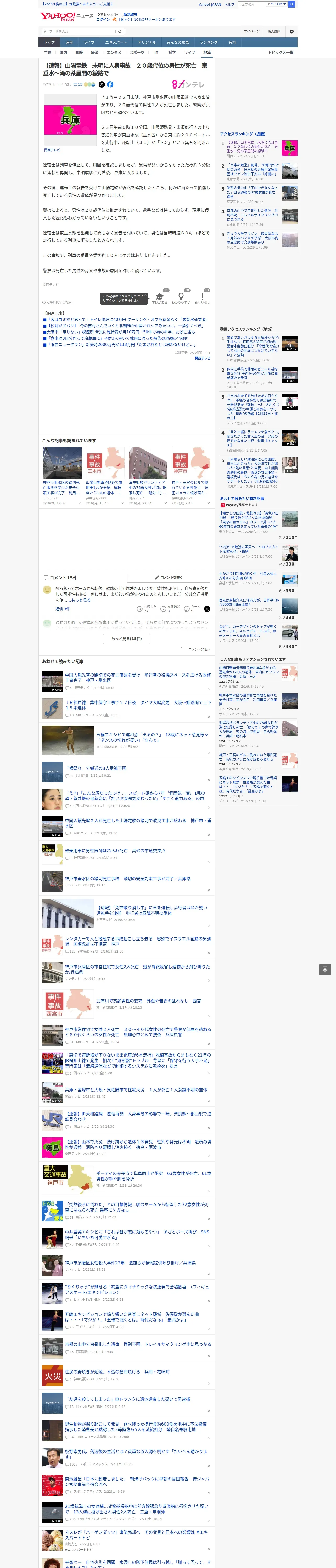Share the first comment on X
This screenshot has width=336, height=1568.
[207, 609]
